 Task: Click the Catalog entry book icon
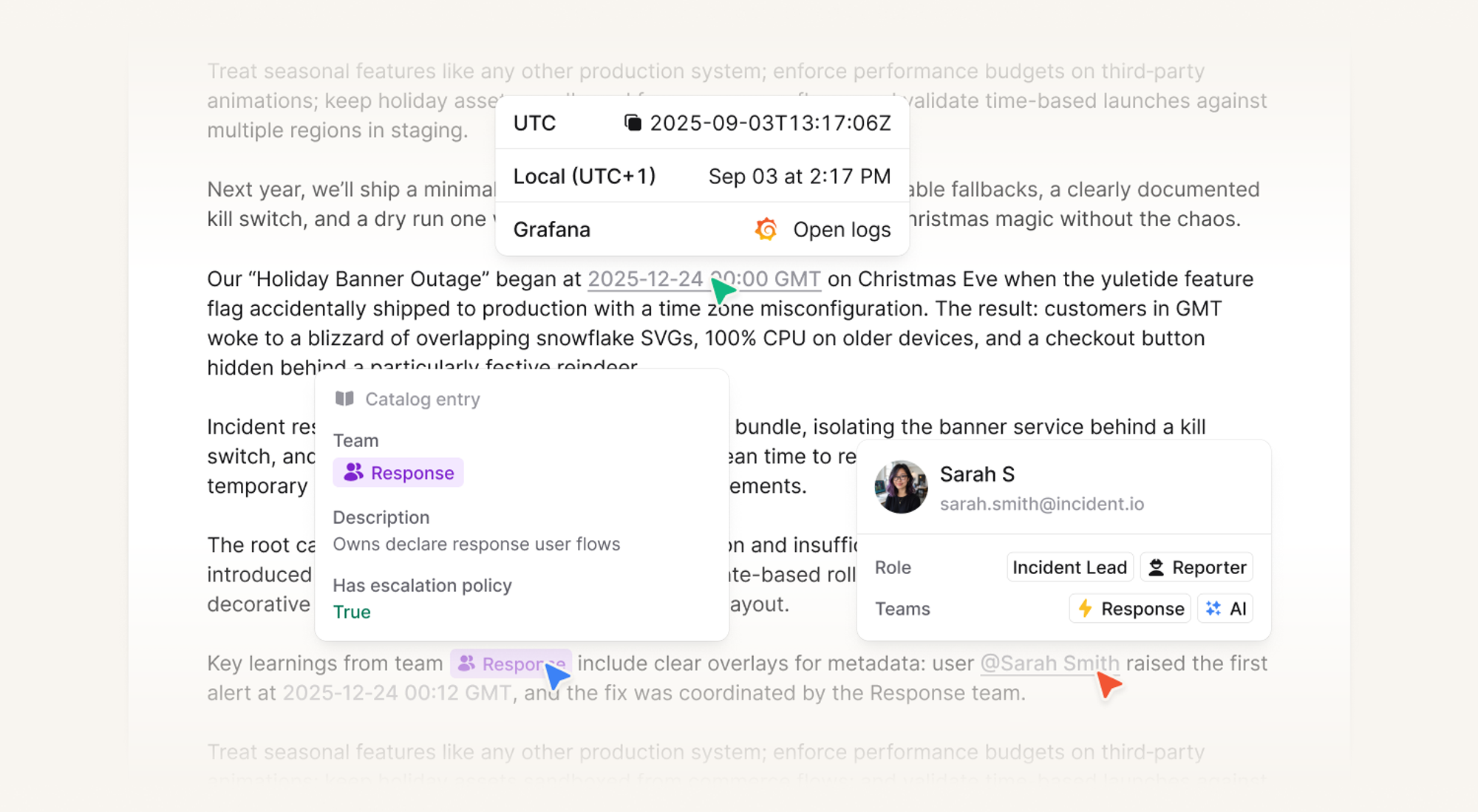tap(344, 399)
